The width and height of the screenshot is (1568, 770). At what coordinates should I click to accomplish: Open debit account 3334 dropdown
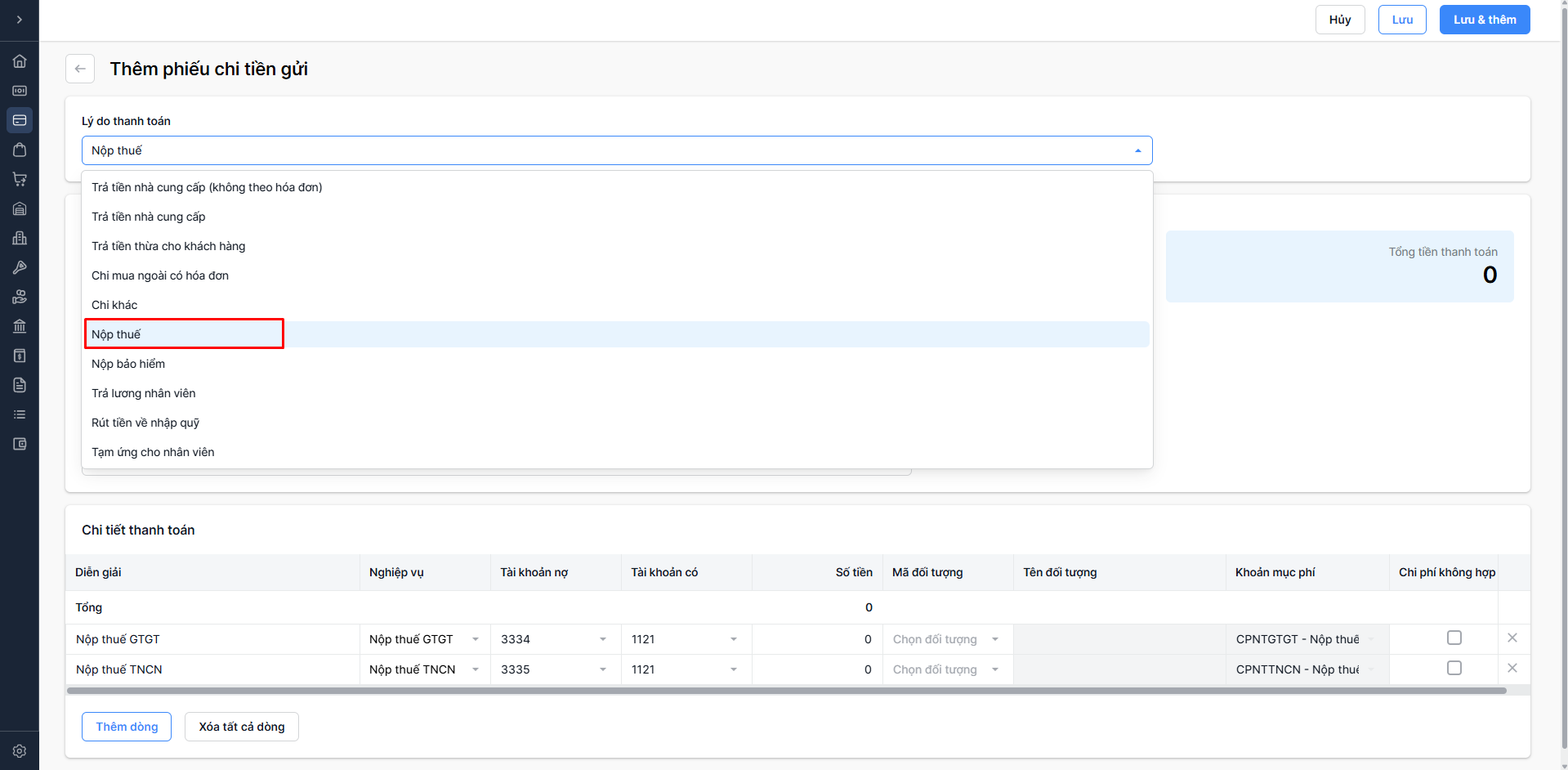coord(602,639)
